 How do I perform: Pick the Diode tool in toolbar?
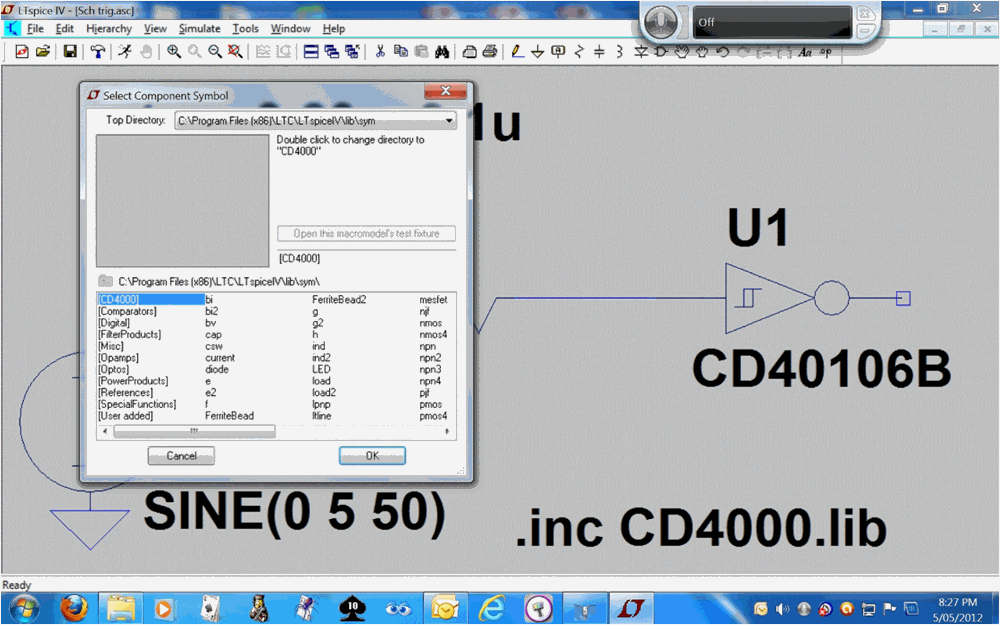click(641, 51)
